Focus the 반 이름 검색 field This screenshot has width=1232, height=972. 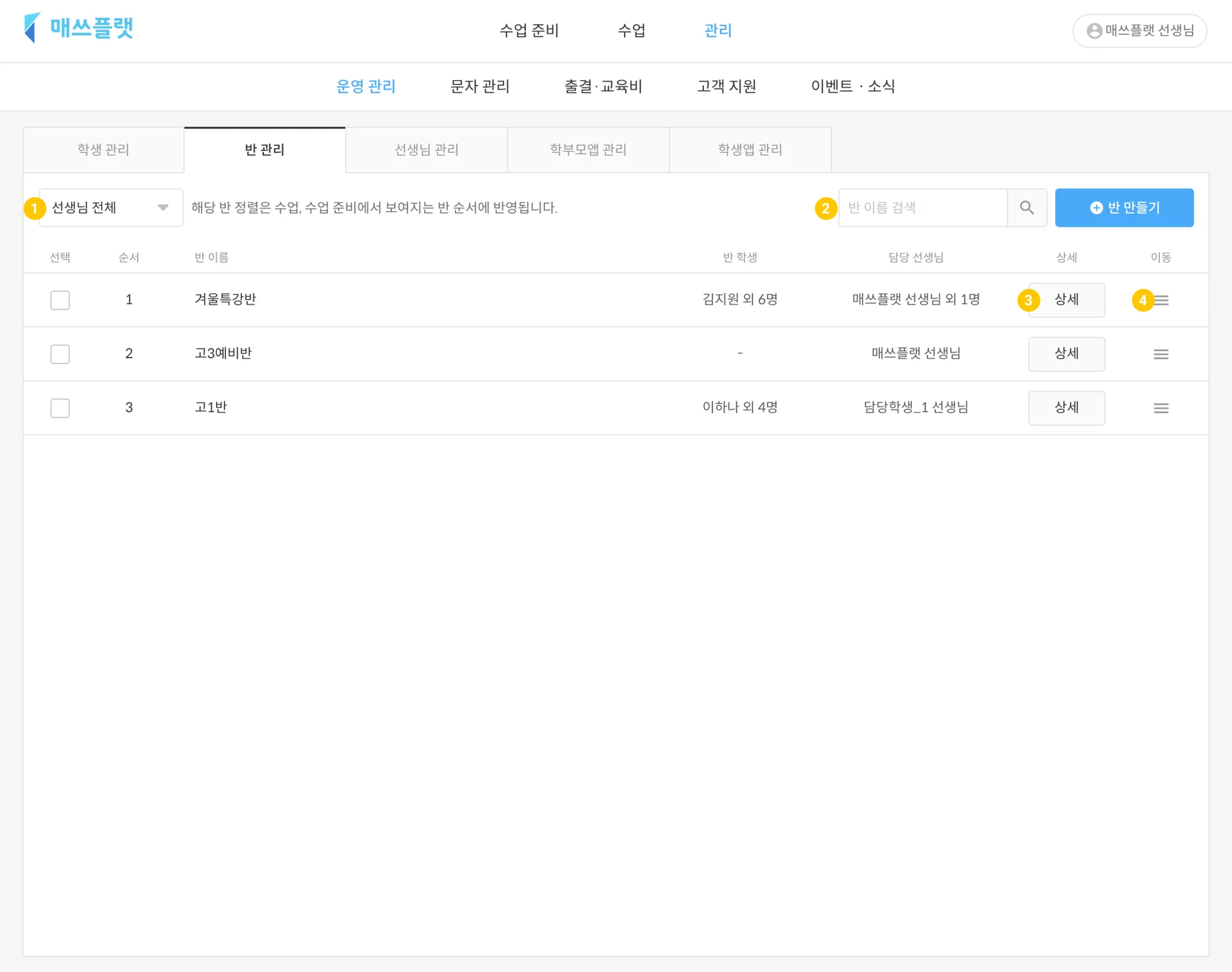click(x=922, y=208)
